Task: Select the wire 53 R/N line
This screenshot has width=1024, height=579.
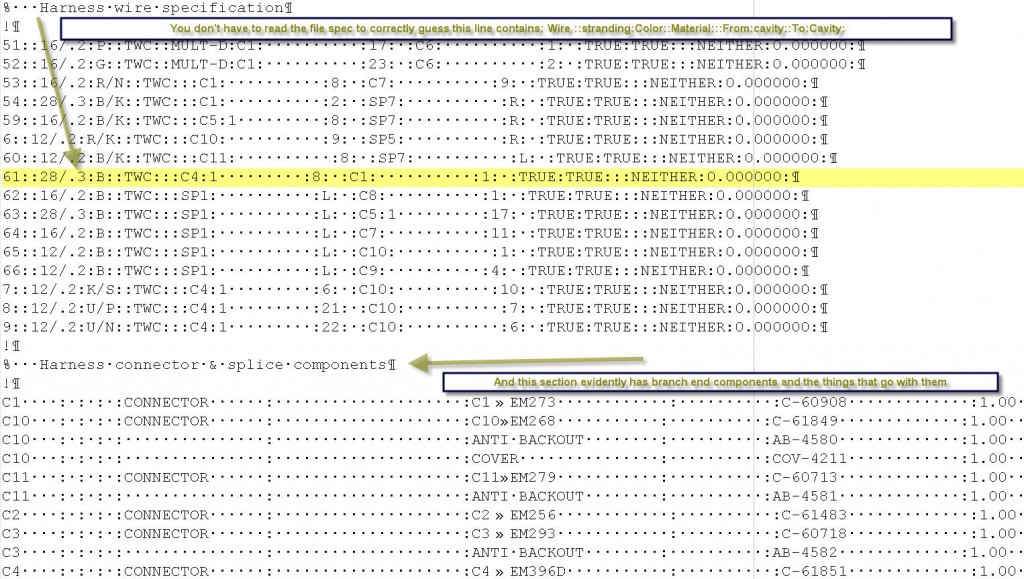Action: [400, 83]
